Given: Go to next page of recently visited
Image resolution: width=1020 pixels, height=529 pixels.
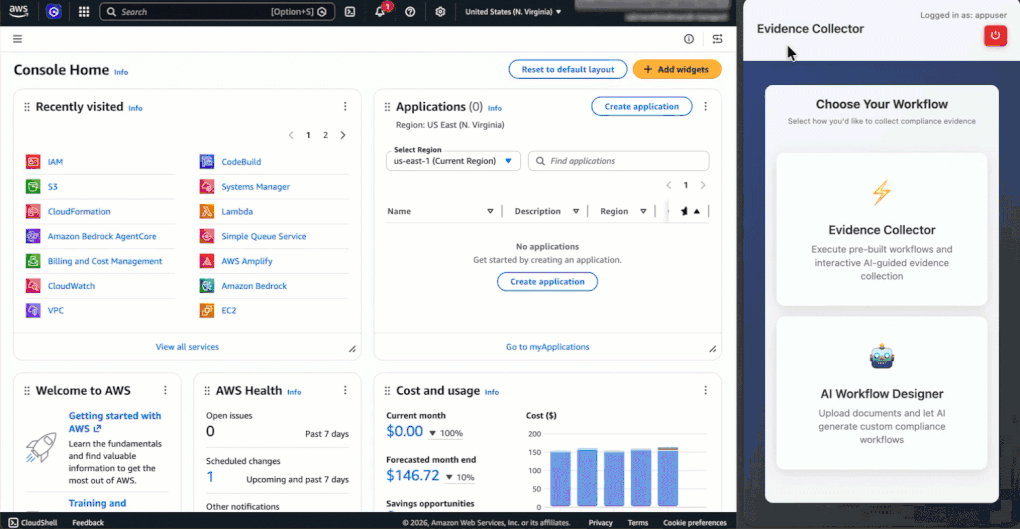Looking at the screenshot, I should [x=343, y=135].
